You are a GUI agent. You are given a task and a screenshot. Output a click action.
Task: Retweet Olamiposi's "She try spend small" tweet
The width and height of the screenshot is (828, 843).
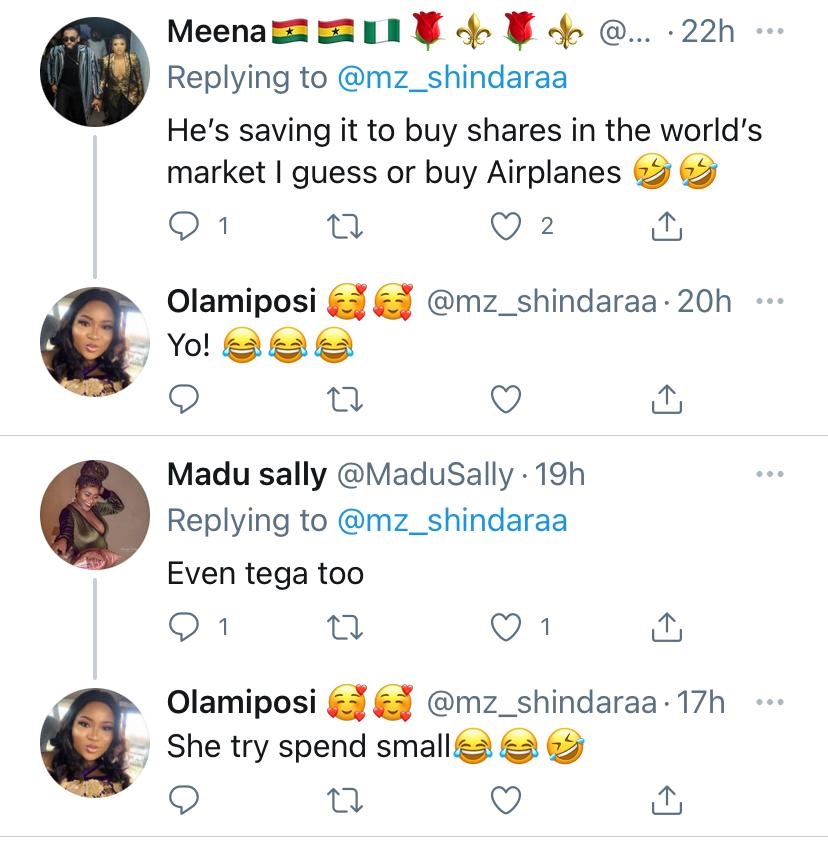point(346,800)
